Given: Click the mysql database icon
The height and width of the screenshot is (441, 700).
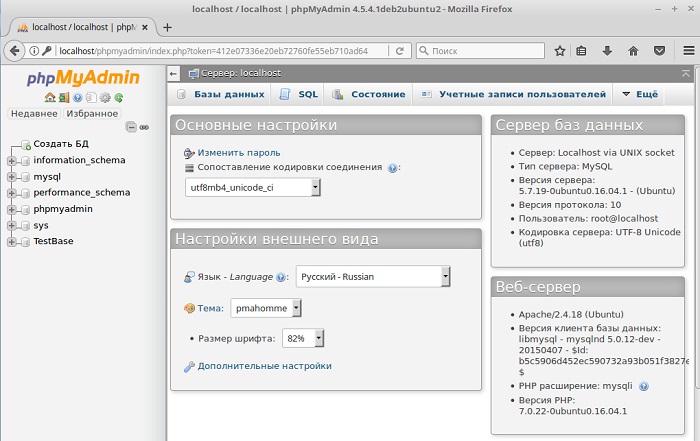Looking at the screenshot, I should [x=26, y=177].
